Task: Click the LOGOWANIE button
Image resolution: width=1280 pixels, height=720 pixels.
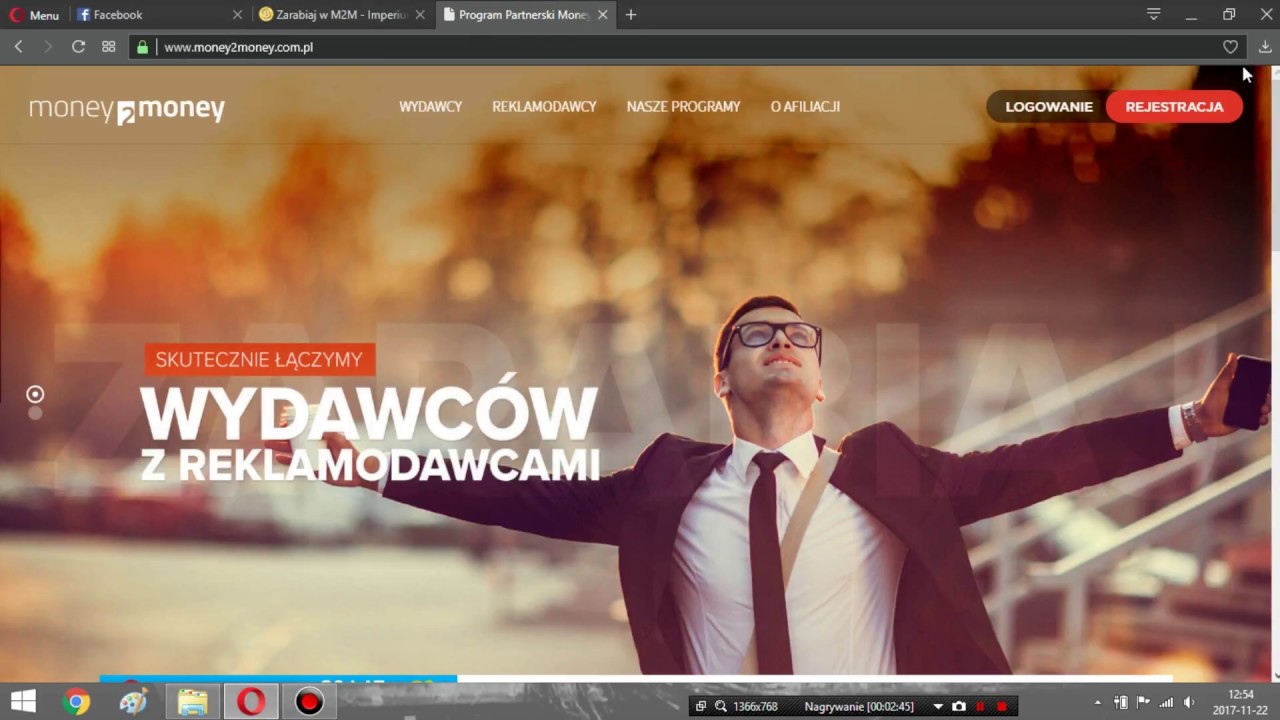Action: [1048, 107]
